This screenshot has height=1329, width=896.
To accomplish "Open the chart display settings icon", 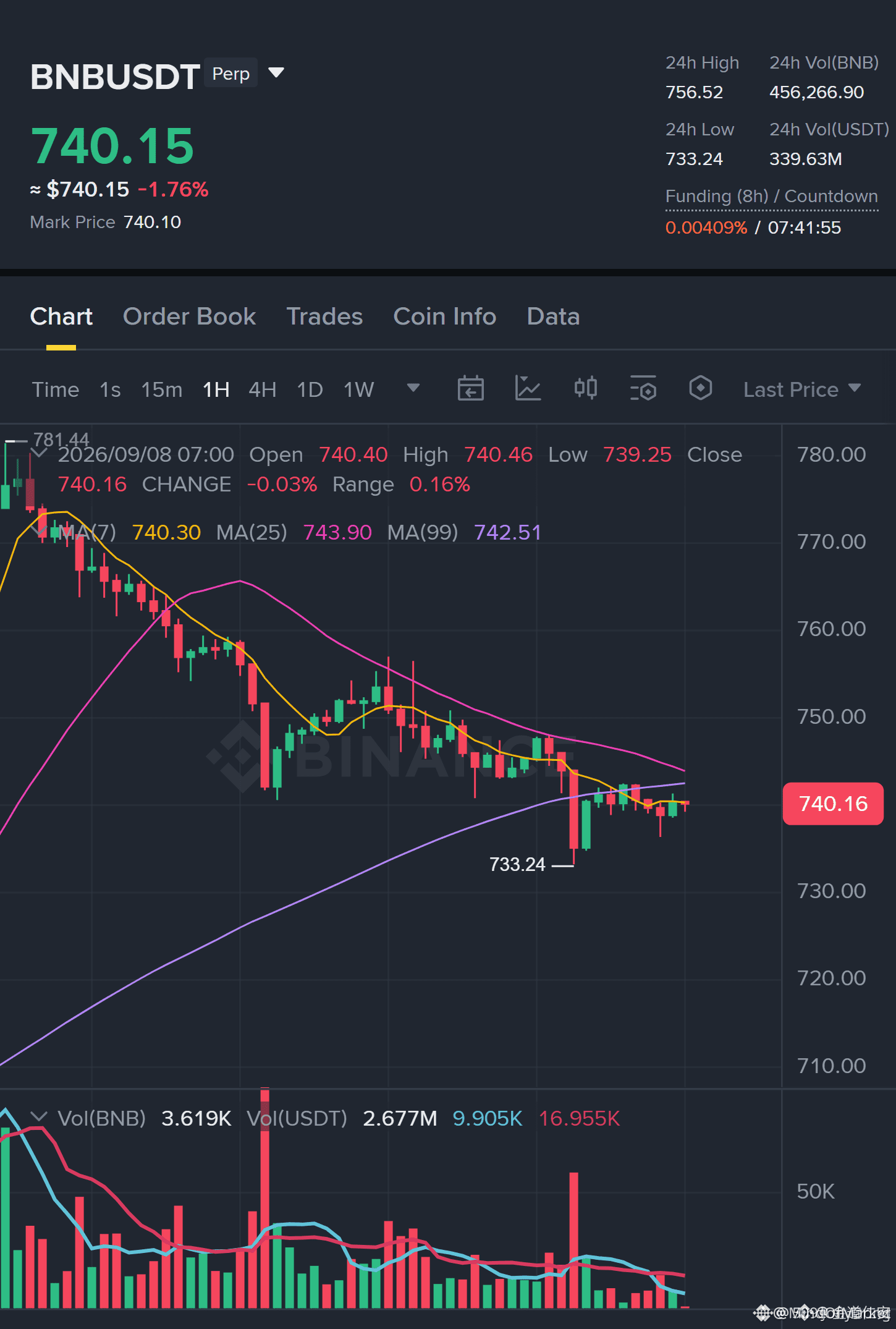I will tap(643, 389).
